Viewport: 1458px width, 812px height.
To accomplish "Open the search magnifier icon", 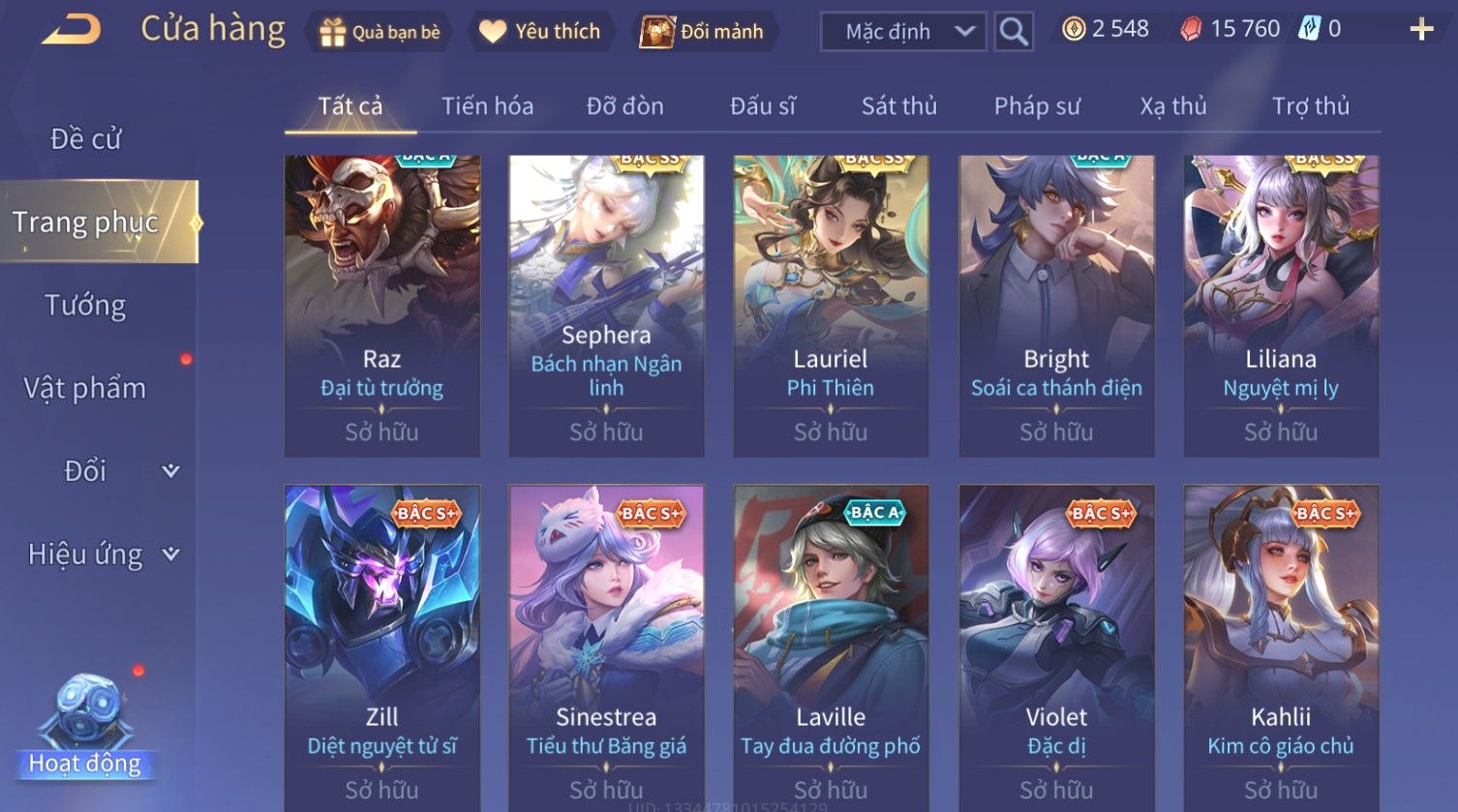I will 1014,32.
